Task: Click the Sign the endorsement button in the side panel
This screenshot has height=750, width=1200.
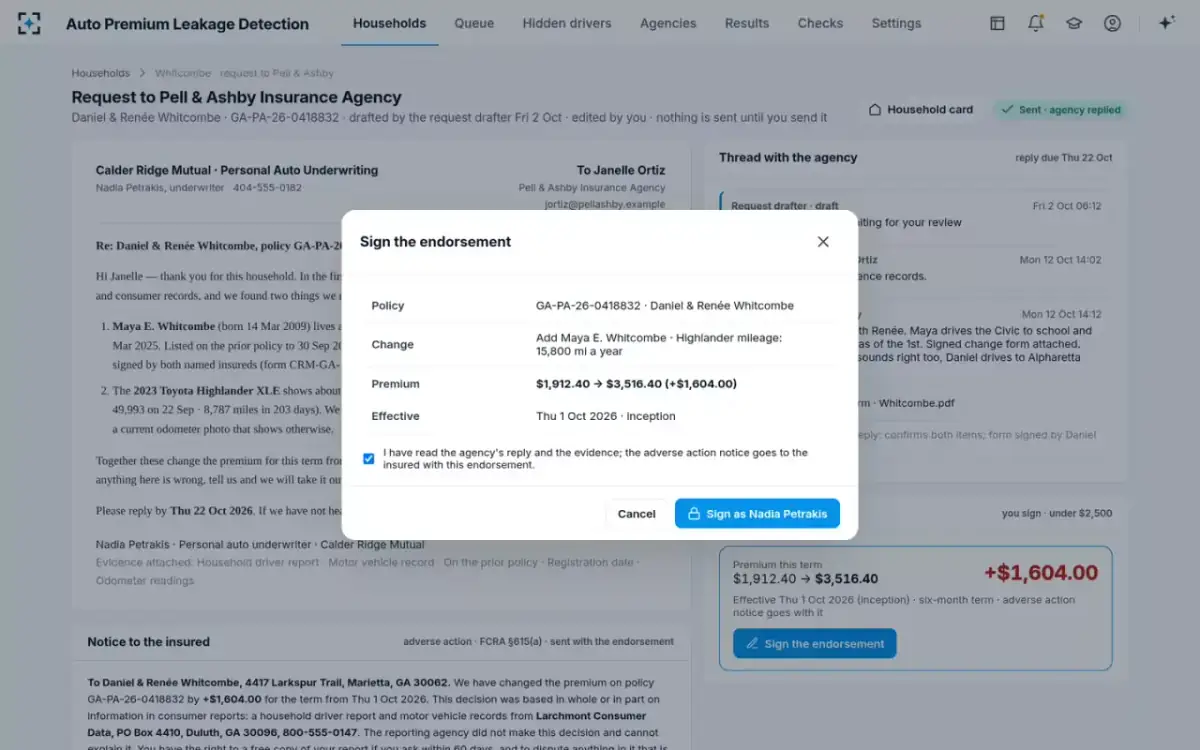Action: tap(814, 644)
